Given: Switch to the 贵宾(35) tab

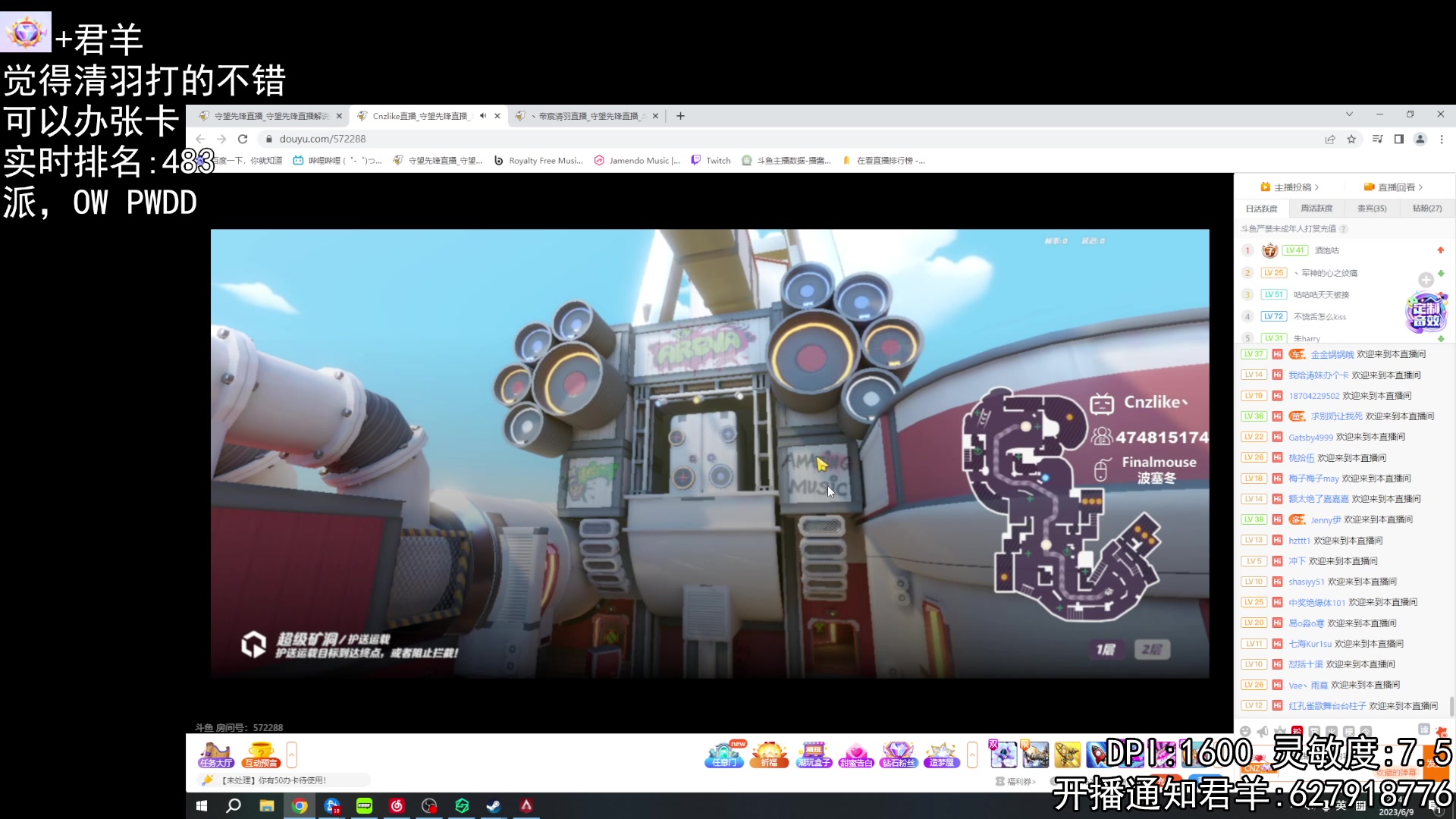Looking at the screenshot, I should [x=1372, y=209].
